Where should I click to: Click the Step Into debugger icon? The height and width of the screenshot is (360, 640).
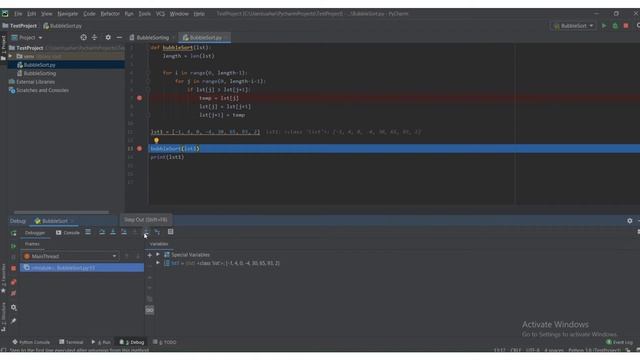[113, 232]
